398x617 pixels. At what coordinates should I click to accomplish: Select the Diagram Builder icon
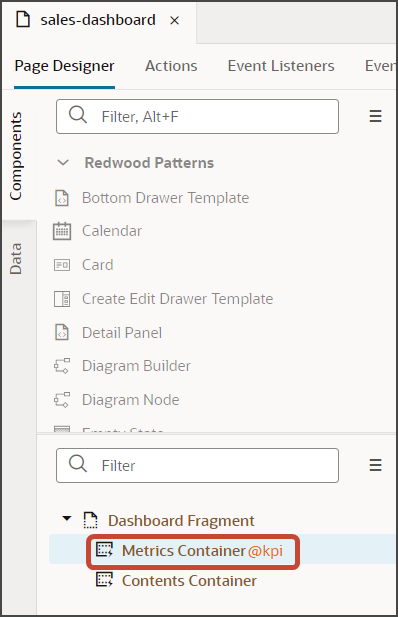click(62, 366)
